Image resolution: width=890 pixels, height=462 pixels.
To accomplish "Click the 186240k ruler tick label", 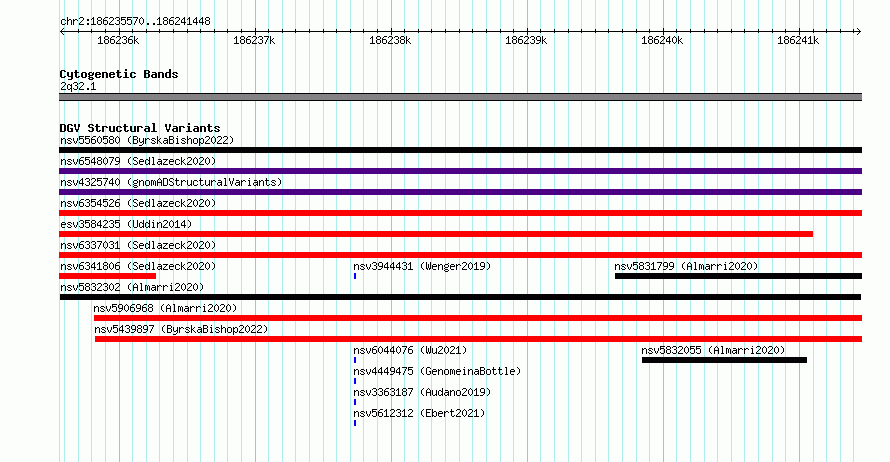I will pos(662,41).
